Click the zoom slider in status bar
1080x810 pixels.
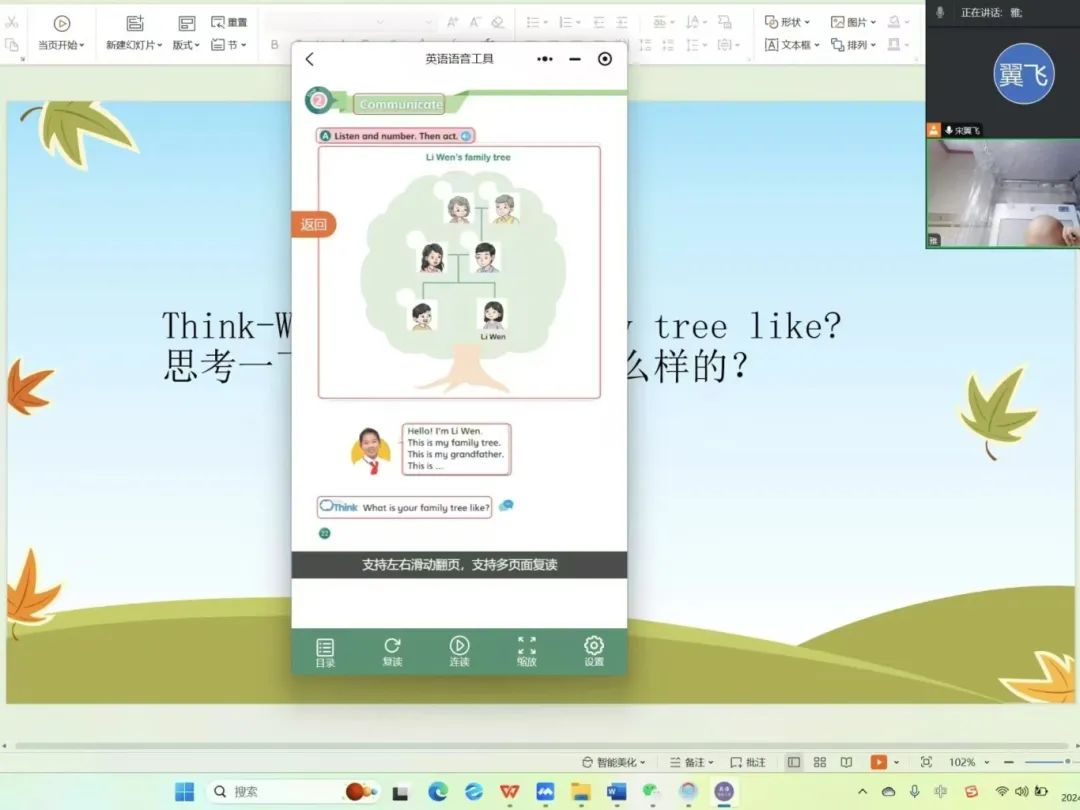(1047, 762)
